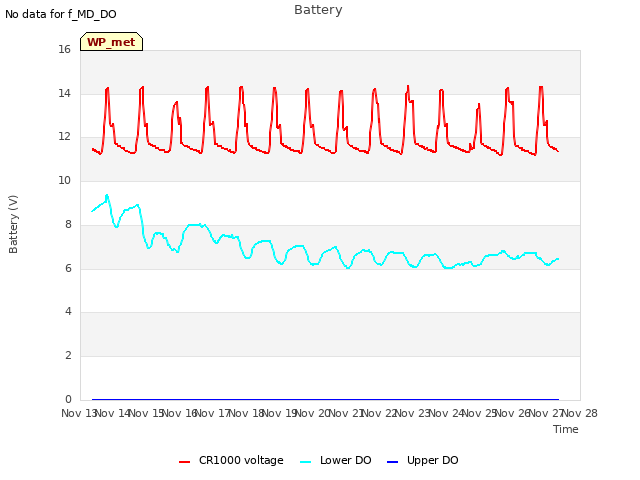The image size is (640, 480).
Task: Click the Nov 13 x-axis tick label
Action: (79, 413)
